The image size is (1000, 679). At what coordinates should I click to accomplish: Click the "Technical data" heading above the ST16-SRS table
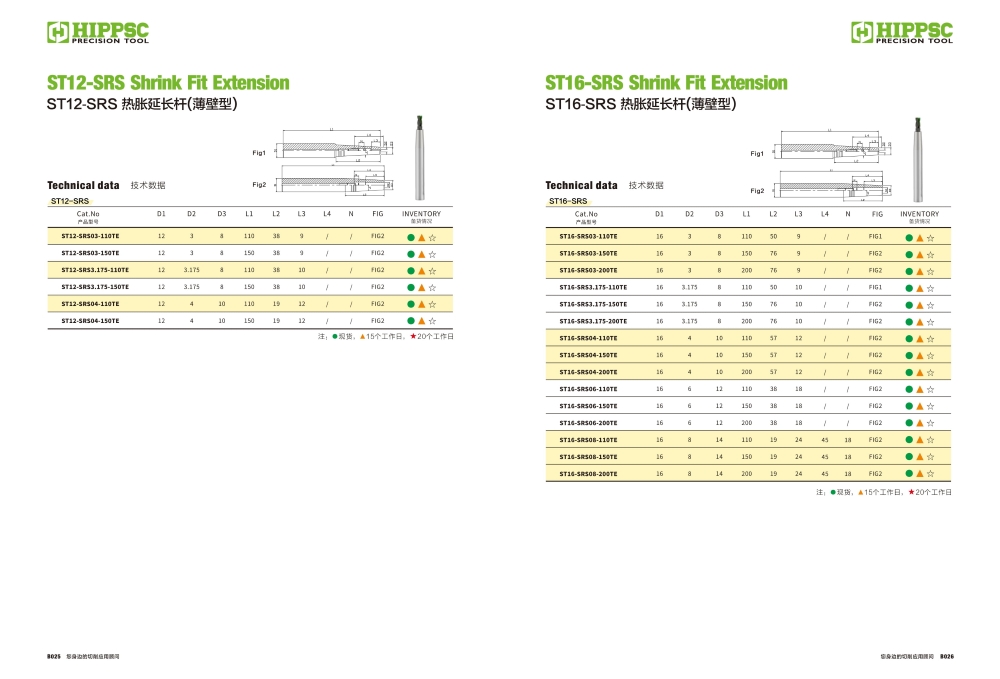point(581,186)
